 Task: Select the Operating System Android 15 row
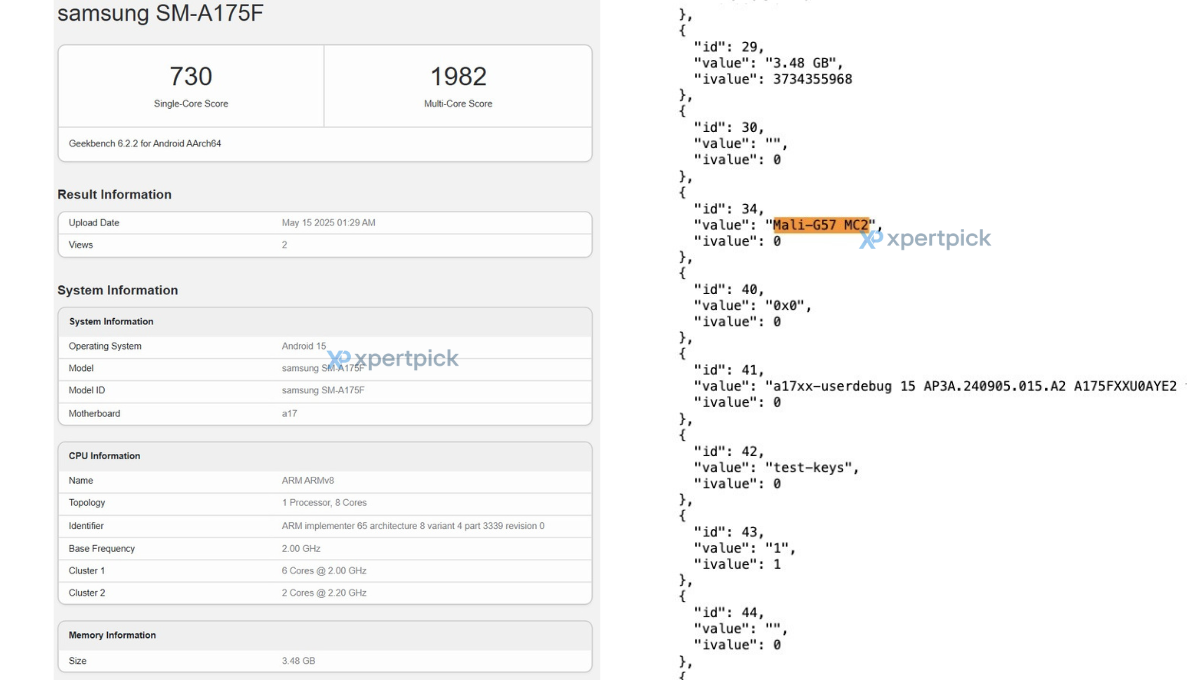(x=324, y=346)
